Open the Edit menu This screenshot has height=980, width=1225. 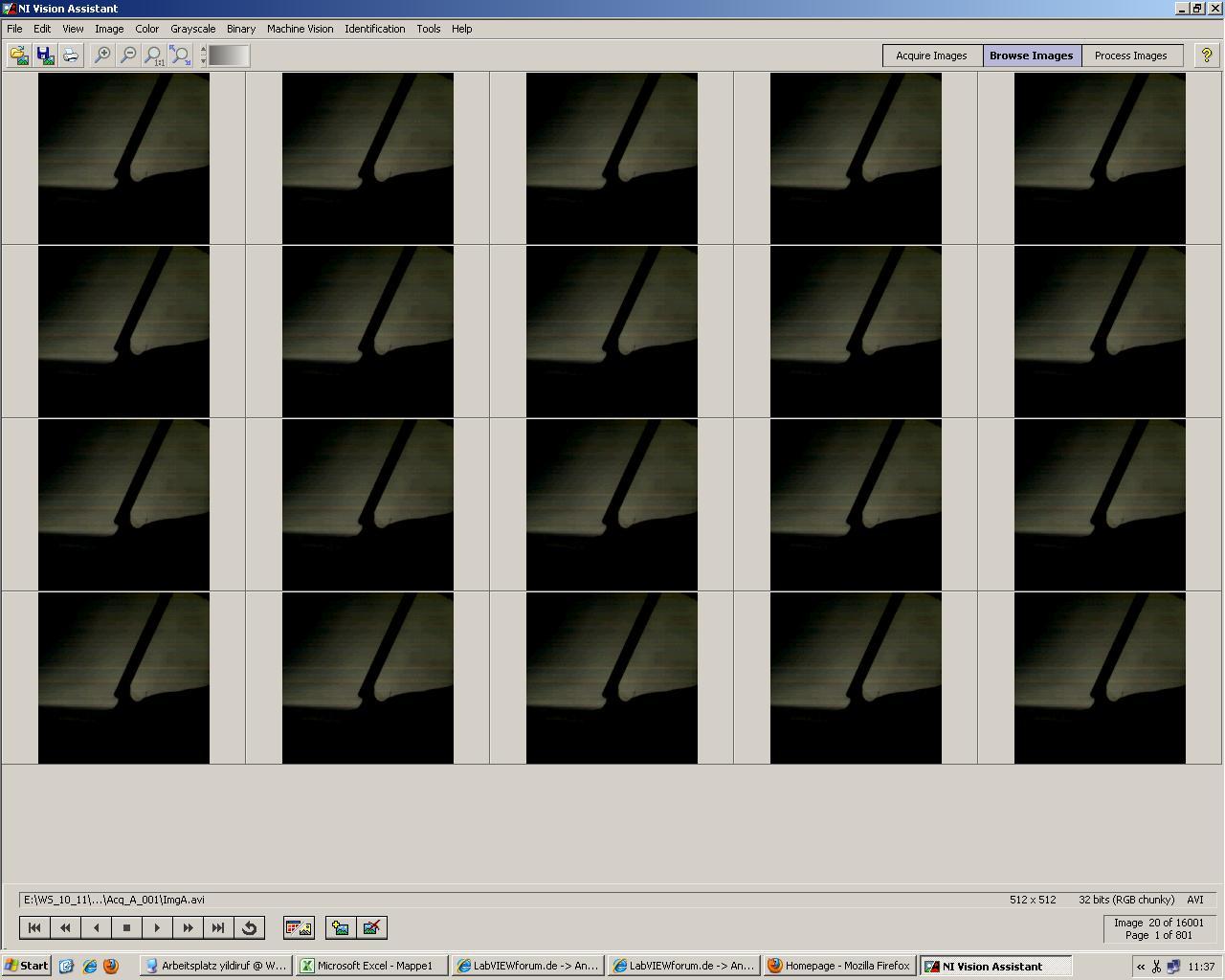click(x=42, y=29)
